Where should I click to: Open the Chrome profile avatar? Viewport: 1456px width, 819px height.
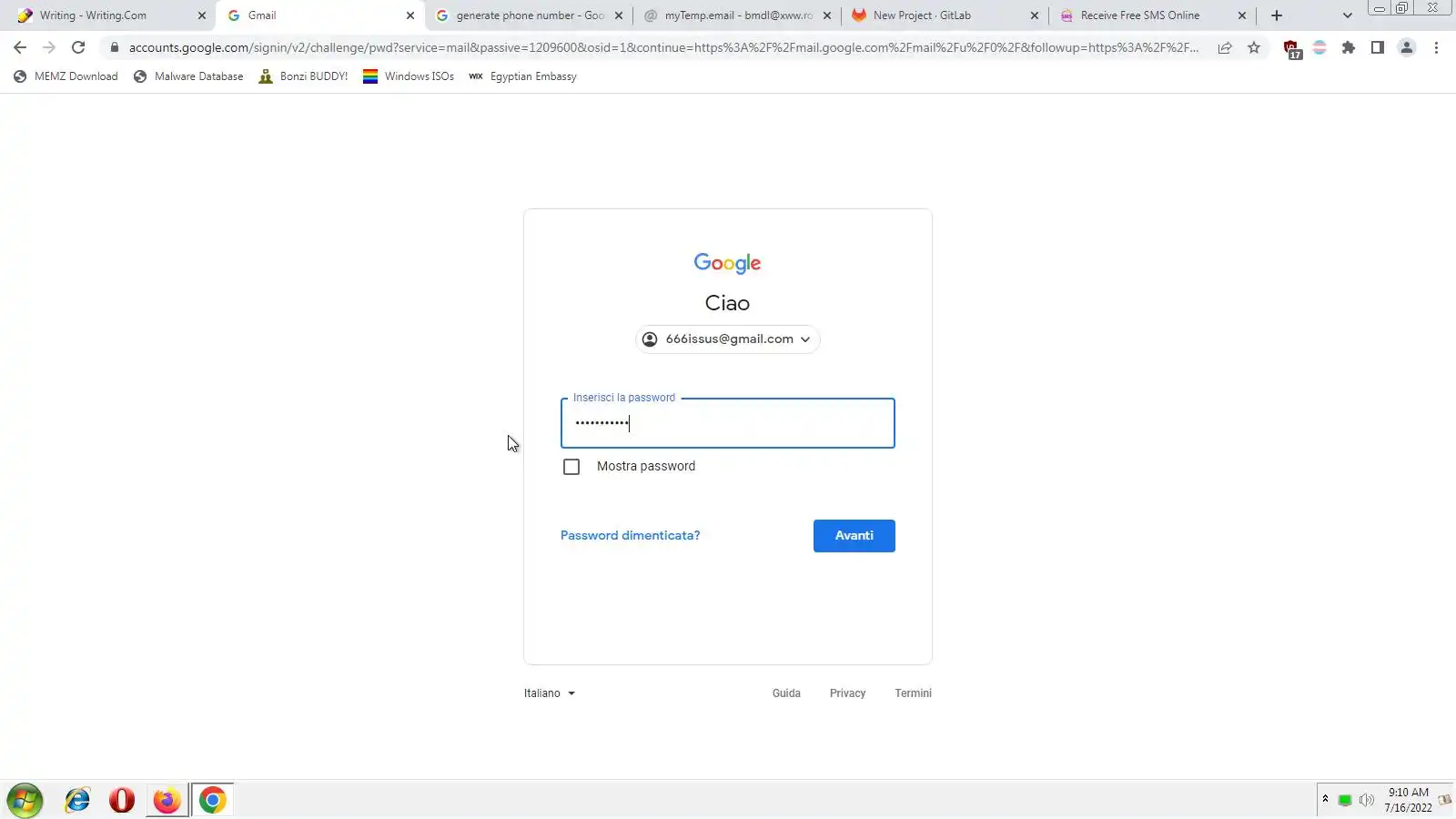pyautogui.click(x=1407, y=47)
